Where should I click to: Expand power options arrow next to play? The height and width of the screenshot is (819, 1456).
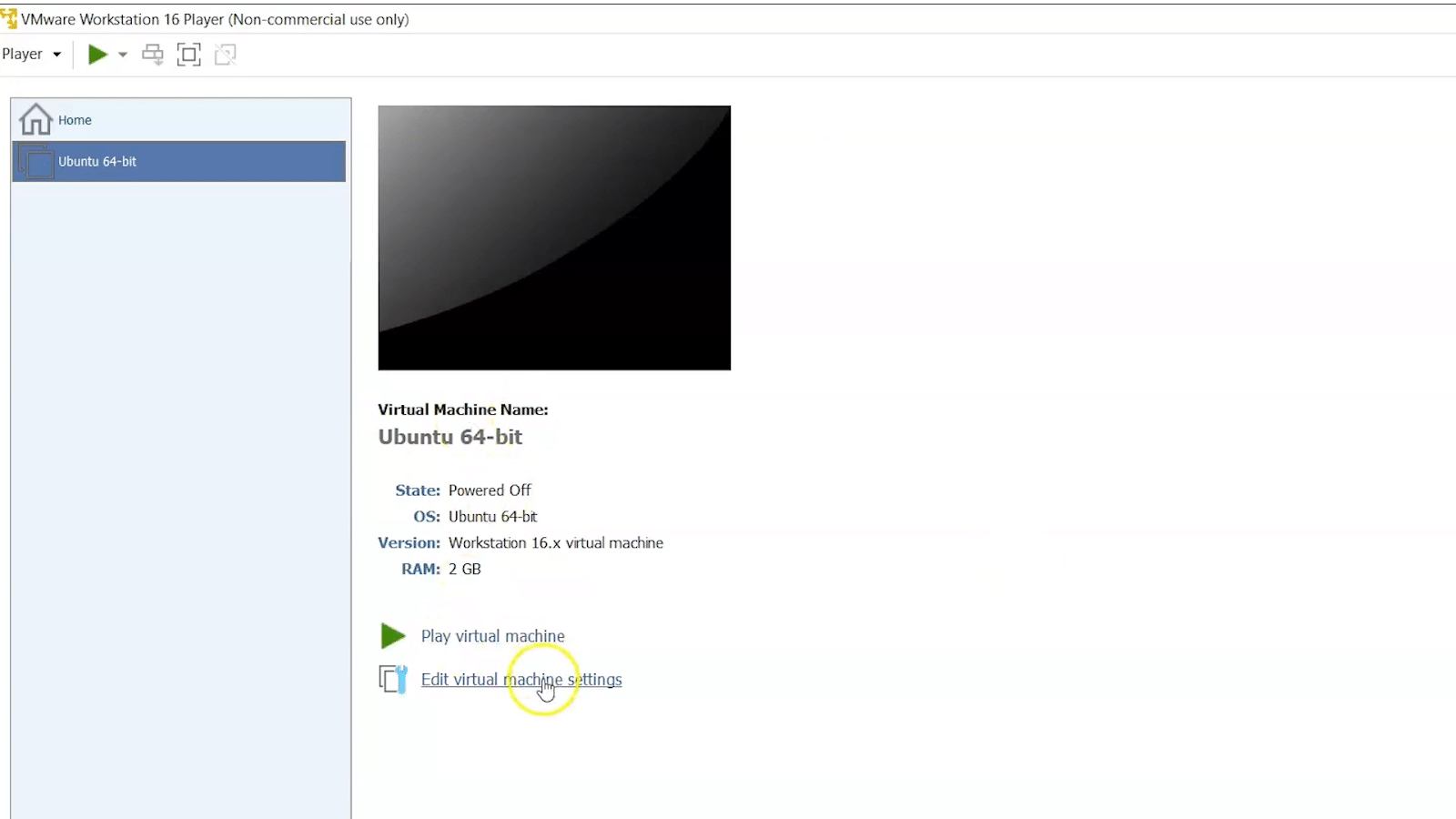click(x=123, y=55)
